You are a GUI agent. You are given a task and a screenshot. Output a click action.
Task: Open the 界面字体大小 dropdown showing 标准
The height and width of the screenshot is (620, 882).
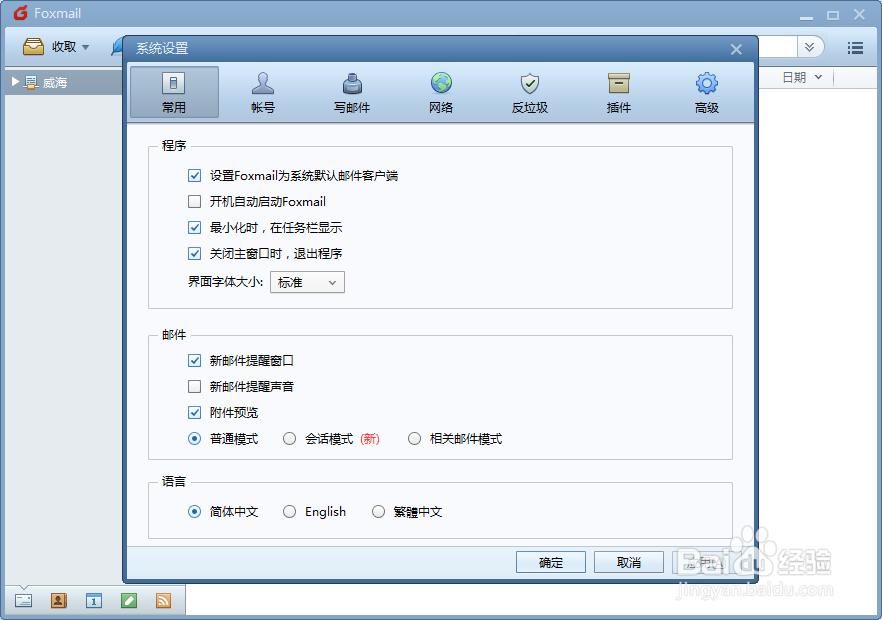(307, 282)
